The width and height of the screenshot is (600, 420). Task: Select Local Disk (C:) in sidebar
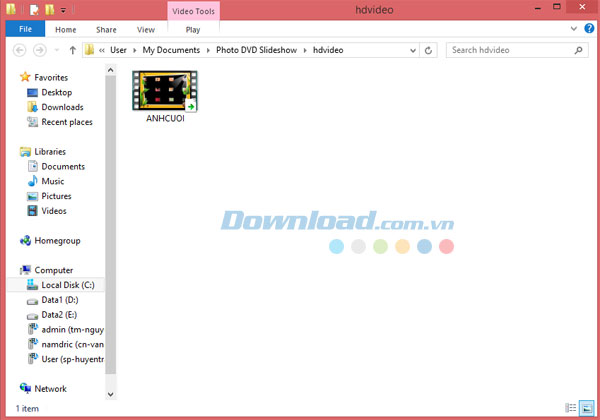pos(67,285)
